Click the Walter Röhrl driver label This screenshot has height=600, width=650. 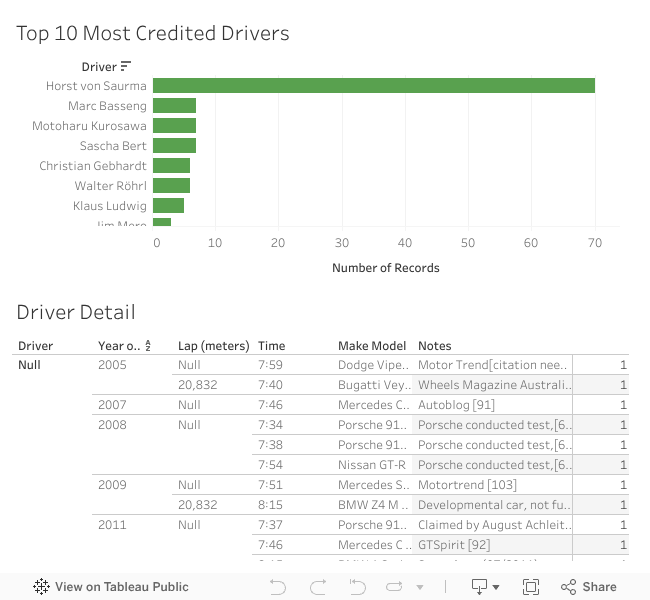(110, 186)
